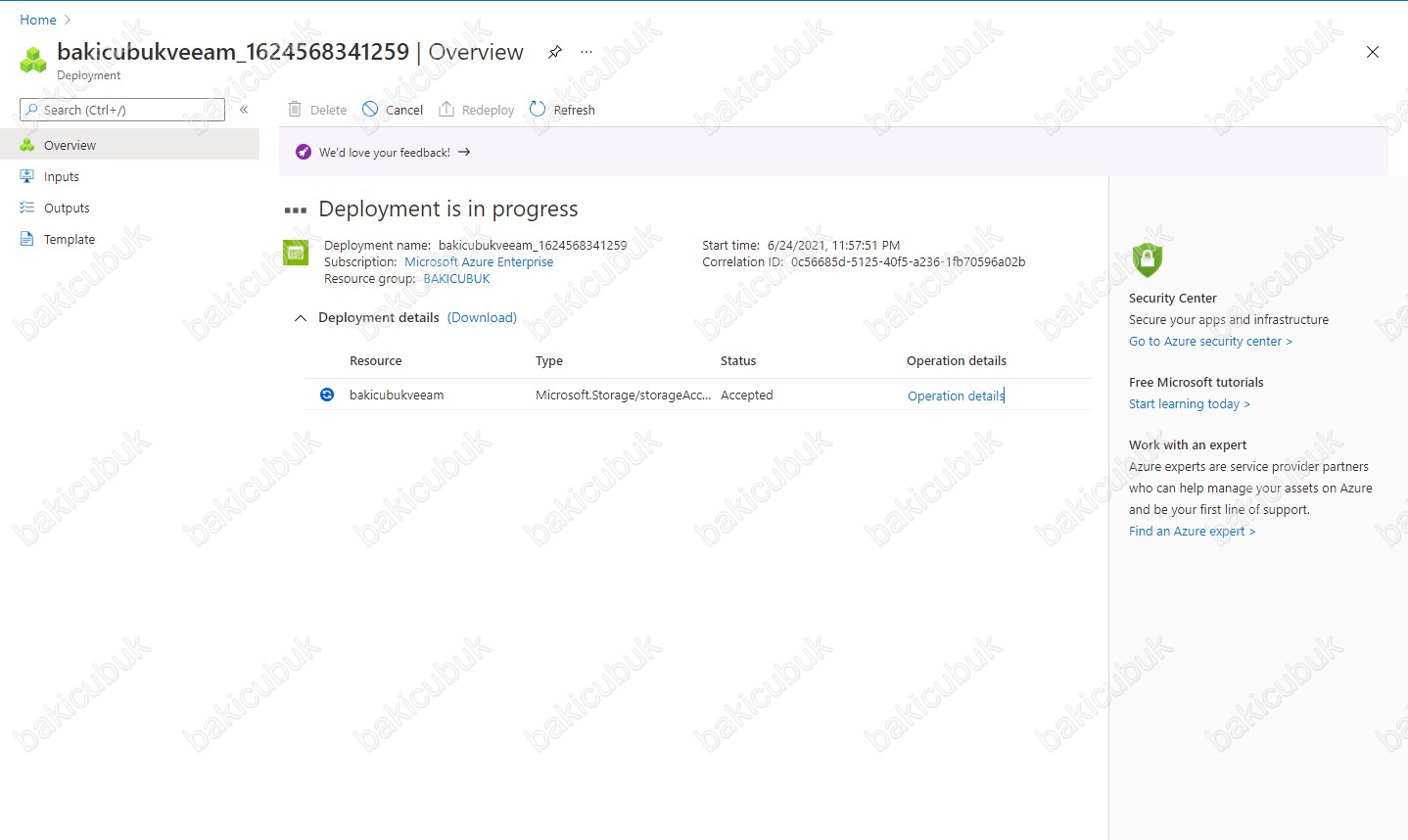Click the Security Center shield icon
Viewport: 1408px width, 840px height.
coord(1147,259)
